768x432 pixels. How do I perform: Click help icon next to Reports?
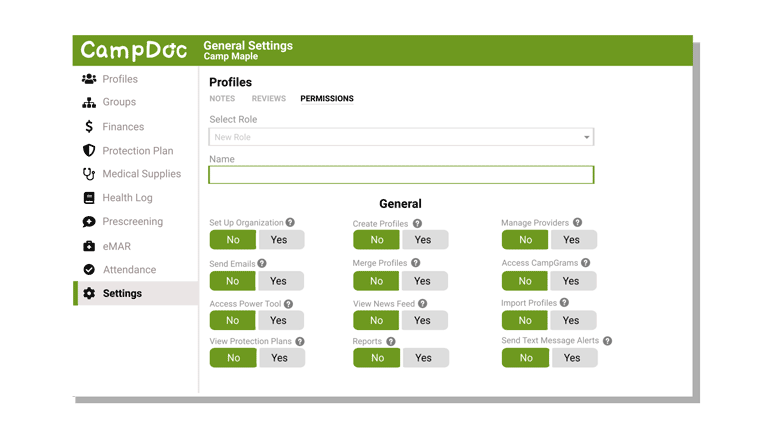coord(390,341)
